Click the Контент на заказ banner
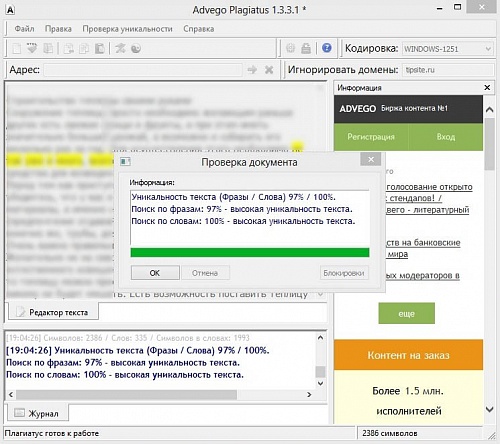The image size is (500, 444). [408, 355]
